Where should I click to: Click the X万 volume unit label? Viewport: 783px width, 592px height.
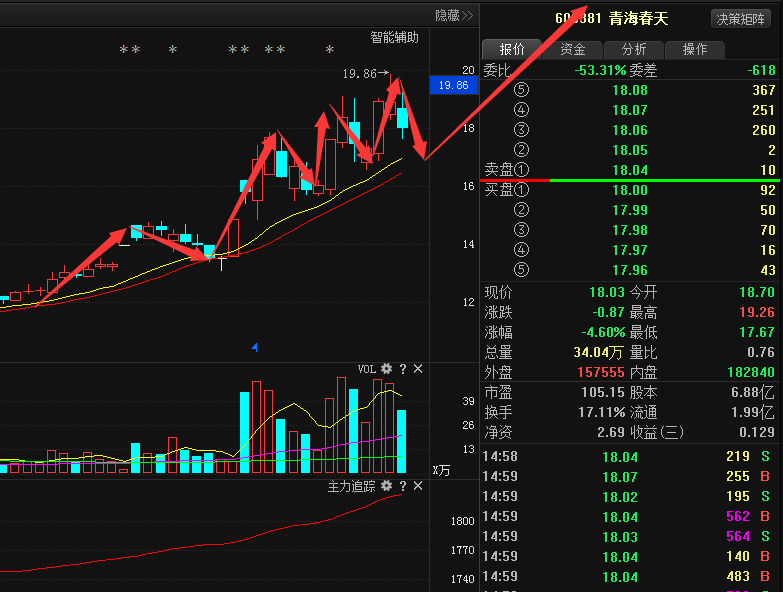441,469
